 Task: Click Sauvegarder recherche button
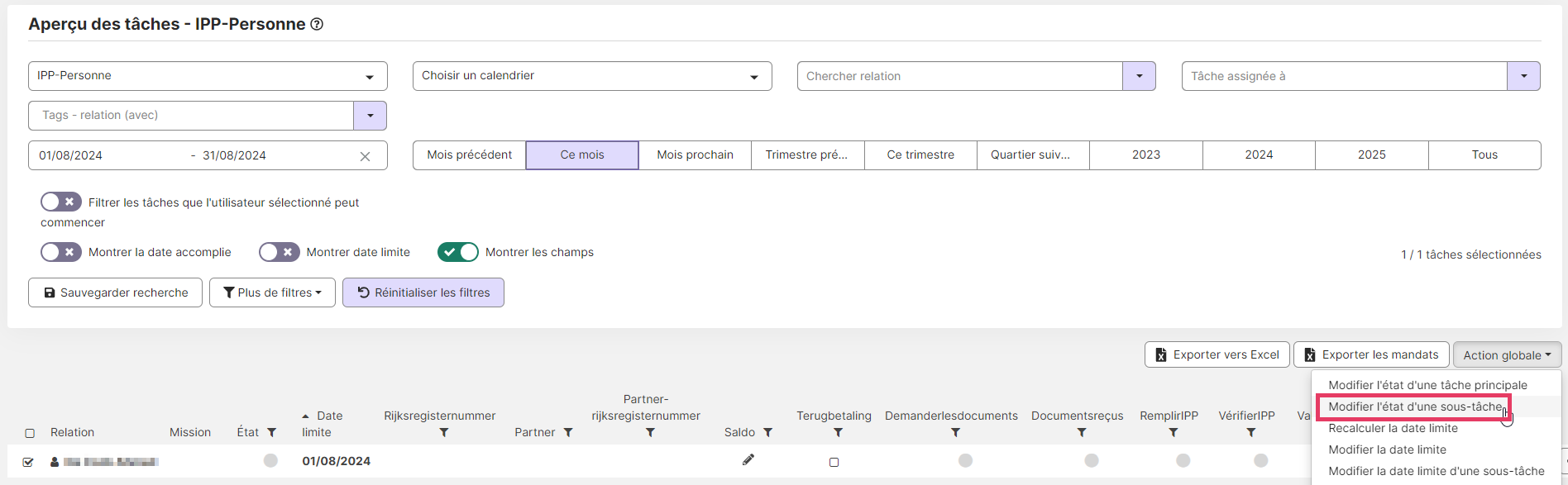[x=115, y=292]
